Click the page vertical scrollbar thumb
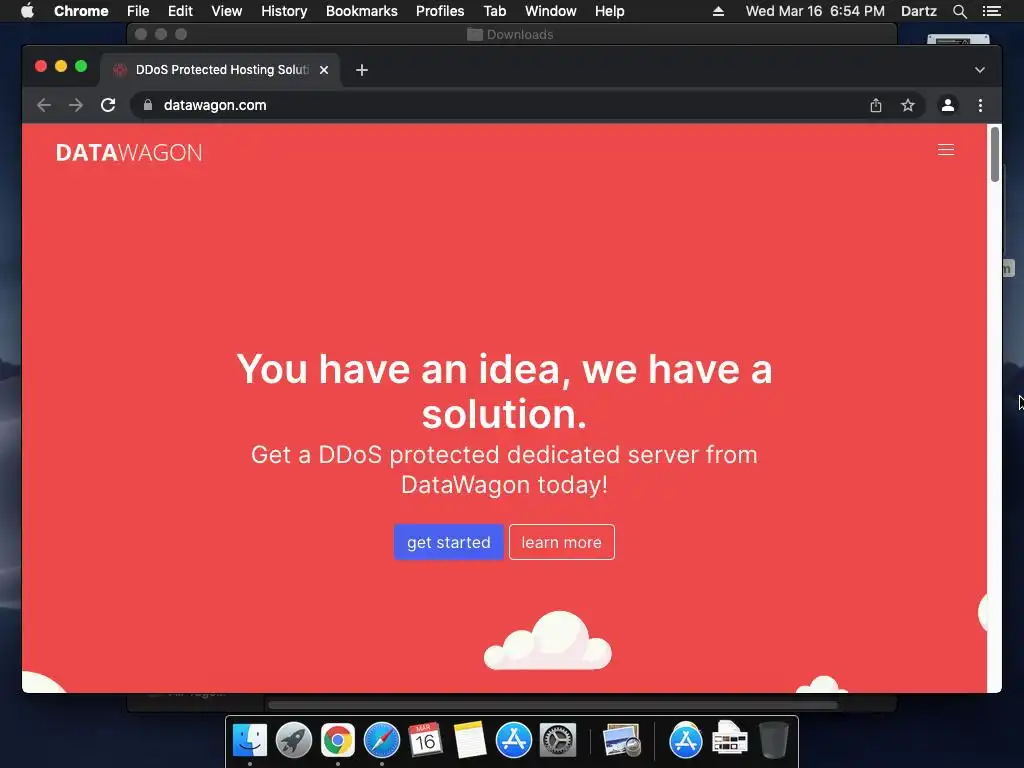The width and height of the screenshot is (1024, 768). 995,154
